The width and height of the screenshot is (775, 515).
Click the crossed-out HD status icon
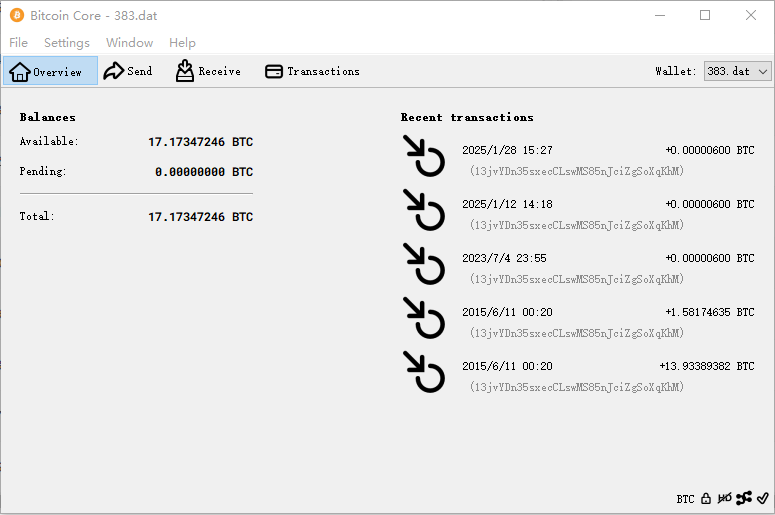pos(725,498)
